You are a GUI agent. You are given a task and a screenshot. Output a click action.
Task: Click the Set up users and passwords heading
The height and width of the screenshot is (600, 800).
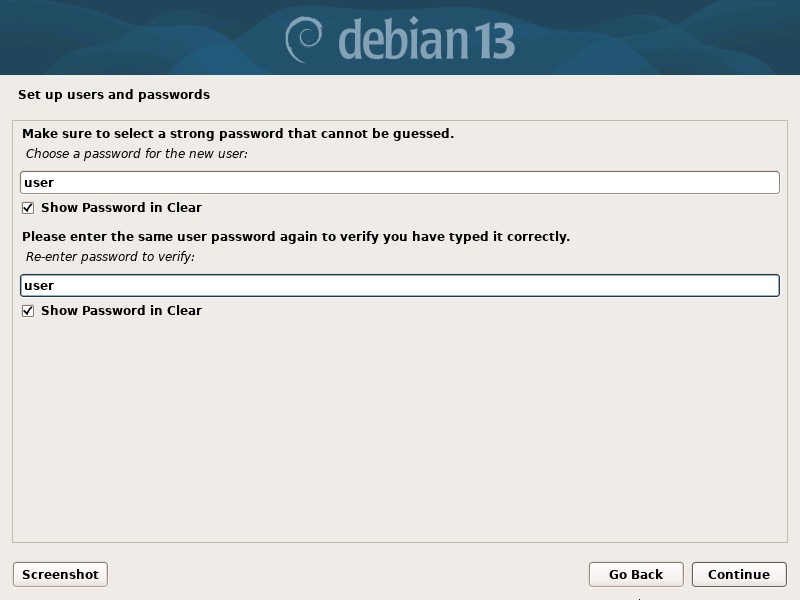pos(112,94)
